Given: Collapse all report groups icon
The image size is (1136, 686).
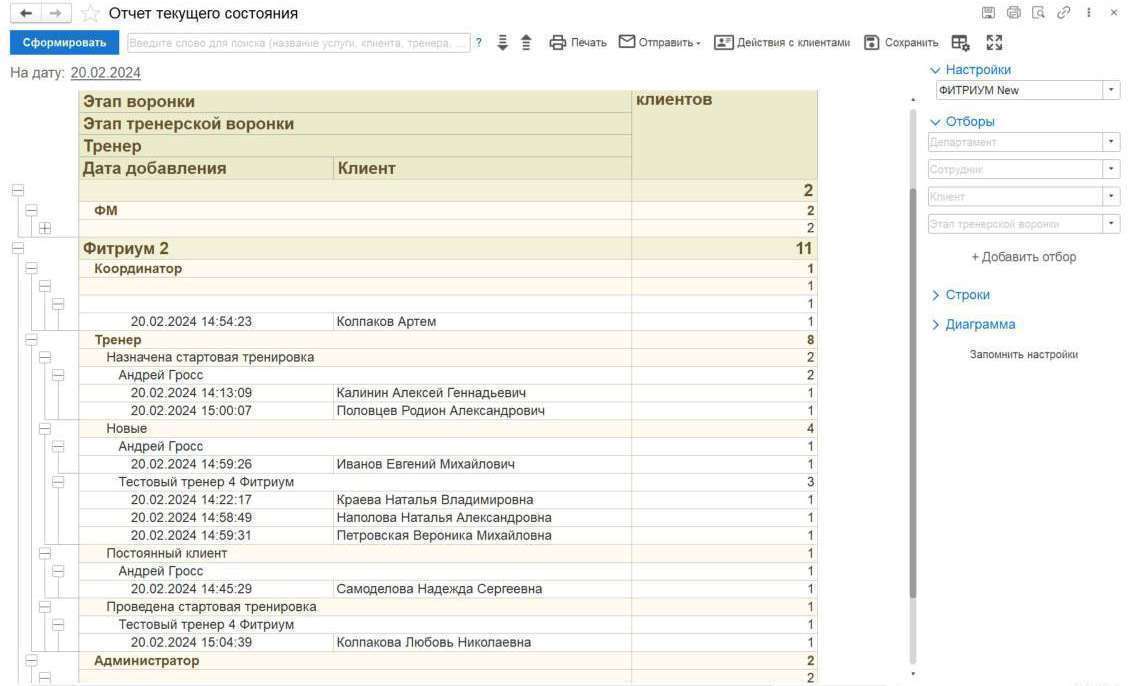Looking at the screenshot, I should click(526, 43).
